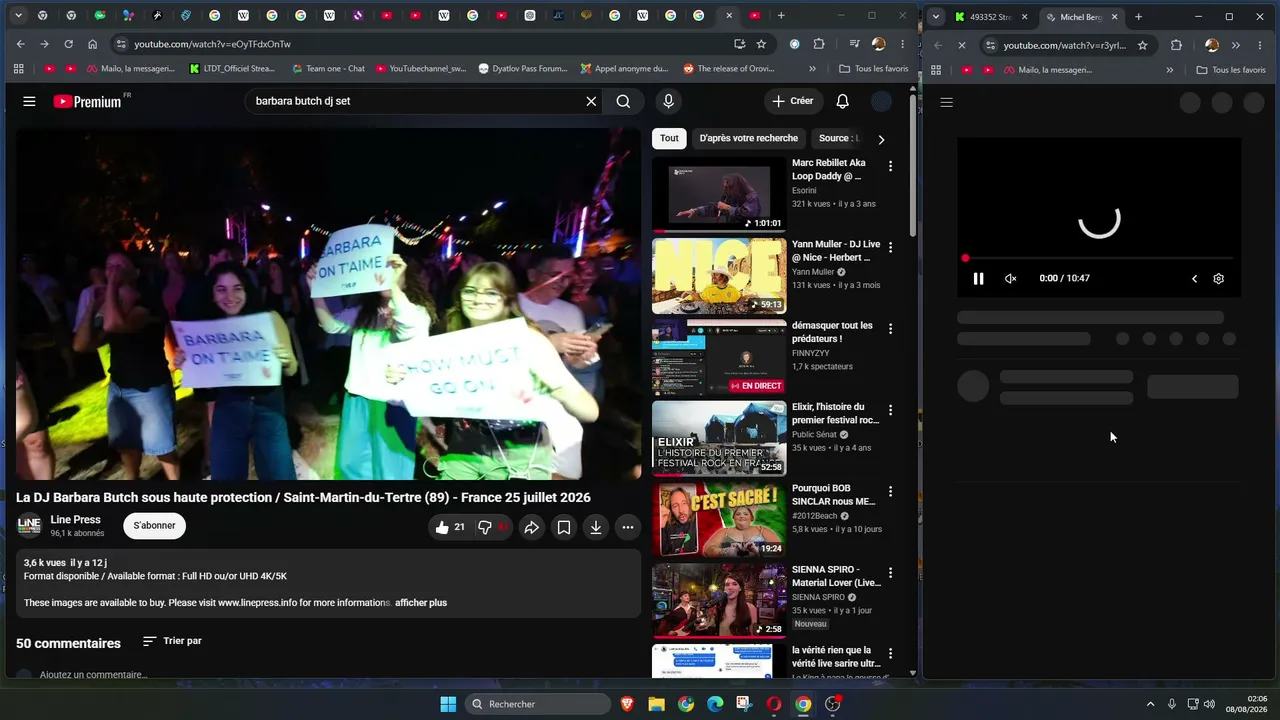The height and width of the screenshot is (720, 1280).
Task: Like the Barbara Butch video
Action: [x=449, y=527]
